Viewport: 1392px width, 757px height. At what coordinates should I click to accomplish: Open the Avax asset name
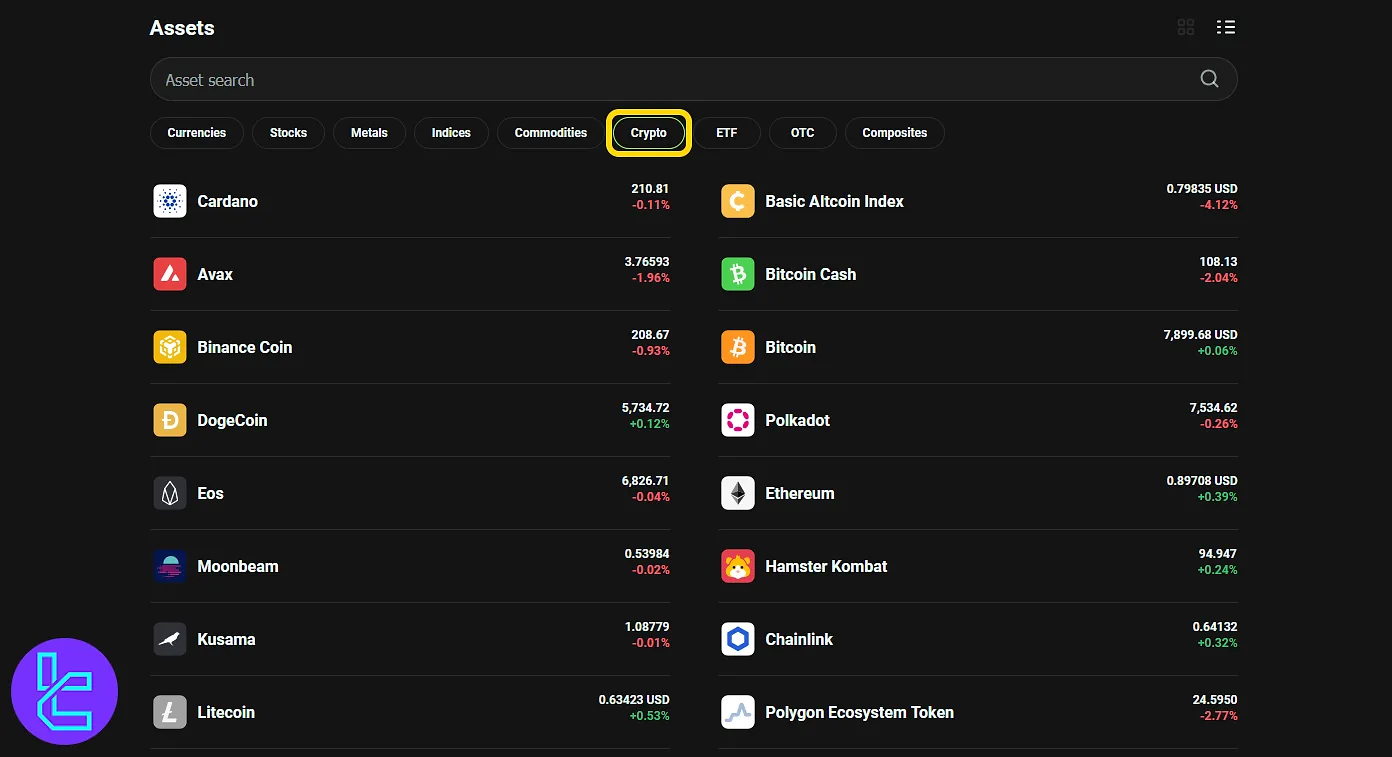(x=215, y=274)
